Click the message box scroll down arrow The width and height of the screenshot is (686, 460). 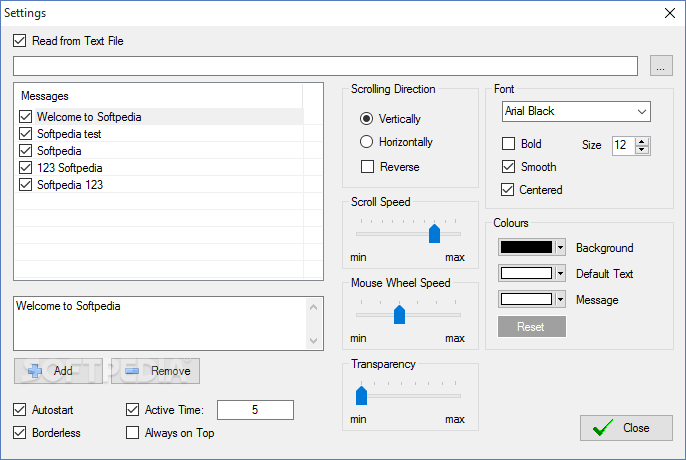(x=313, y=341)
